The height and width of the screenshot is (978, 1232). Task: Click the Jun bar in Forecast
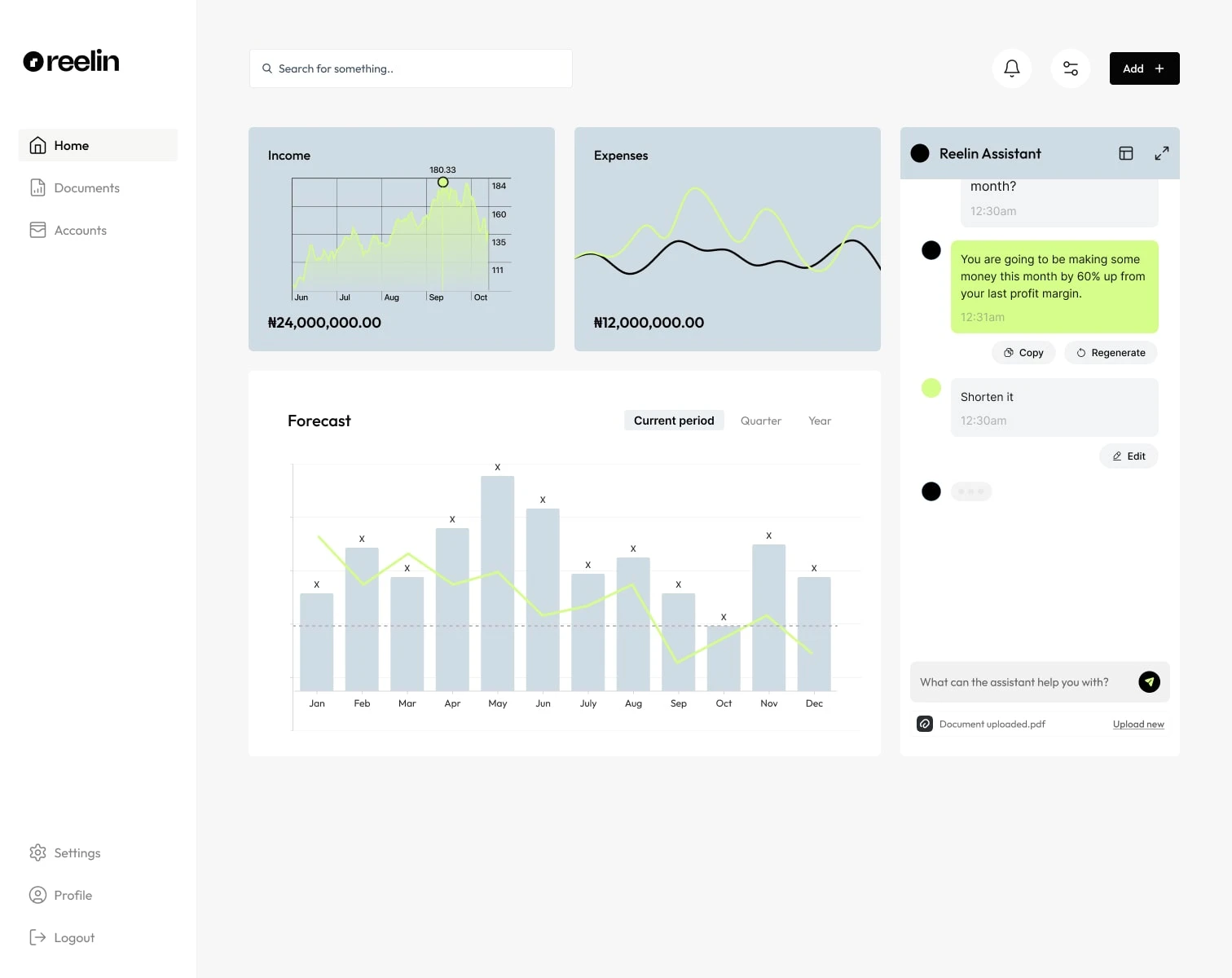pos(543,600)
